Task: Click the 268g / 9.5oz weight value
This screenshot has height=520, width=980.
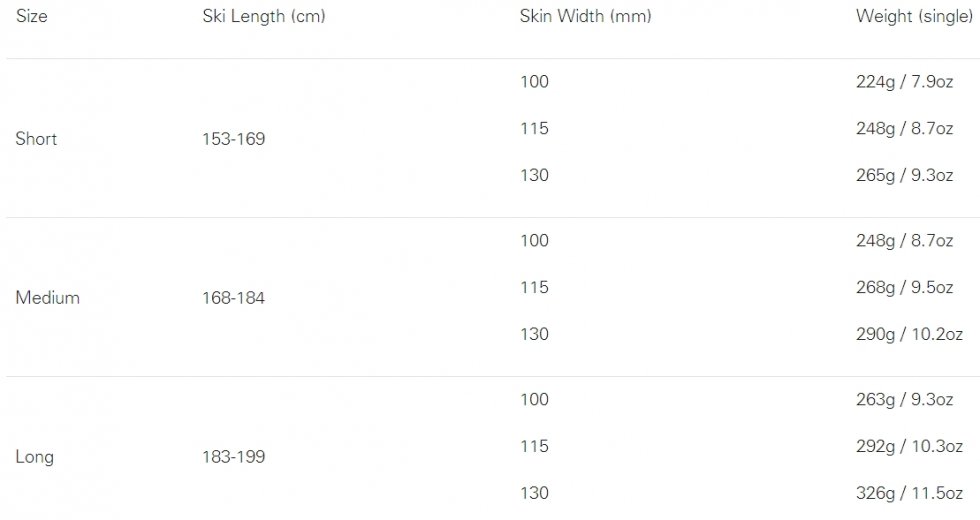Action: [x=904, y=288]
